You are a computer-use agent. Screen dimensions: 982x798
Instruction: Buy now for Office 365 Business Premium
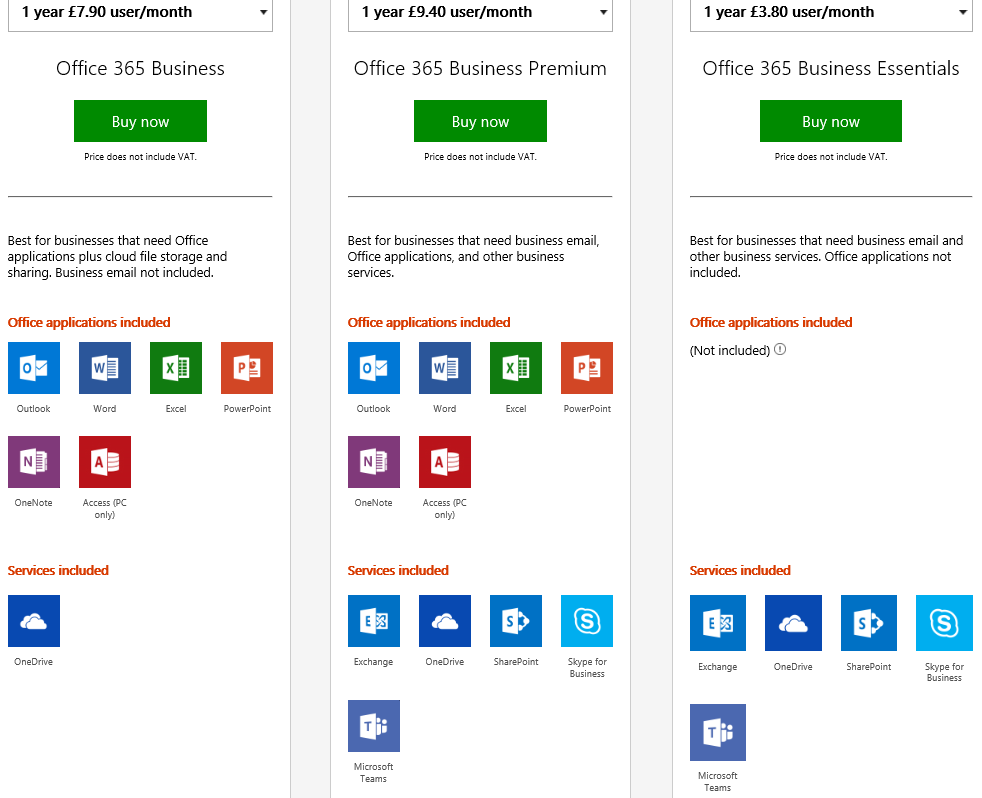tap(480, 121)
